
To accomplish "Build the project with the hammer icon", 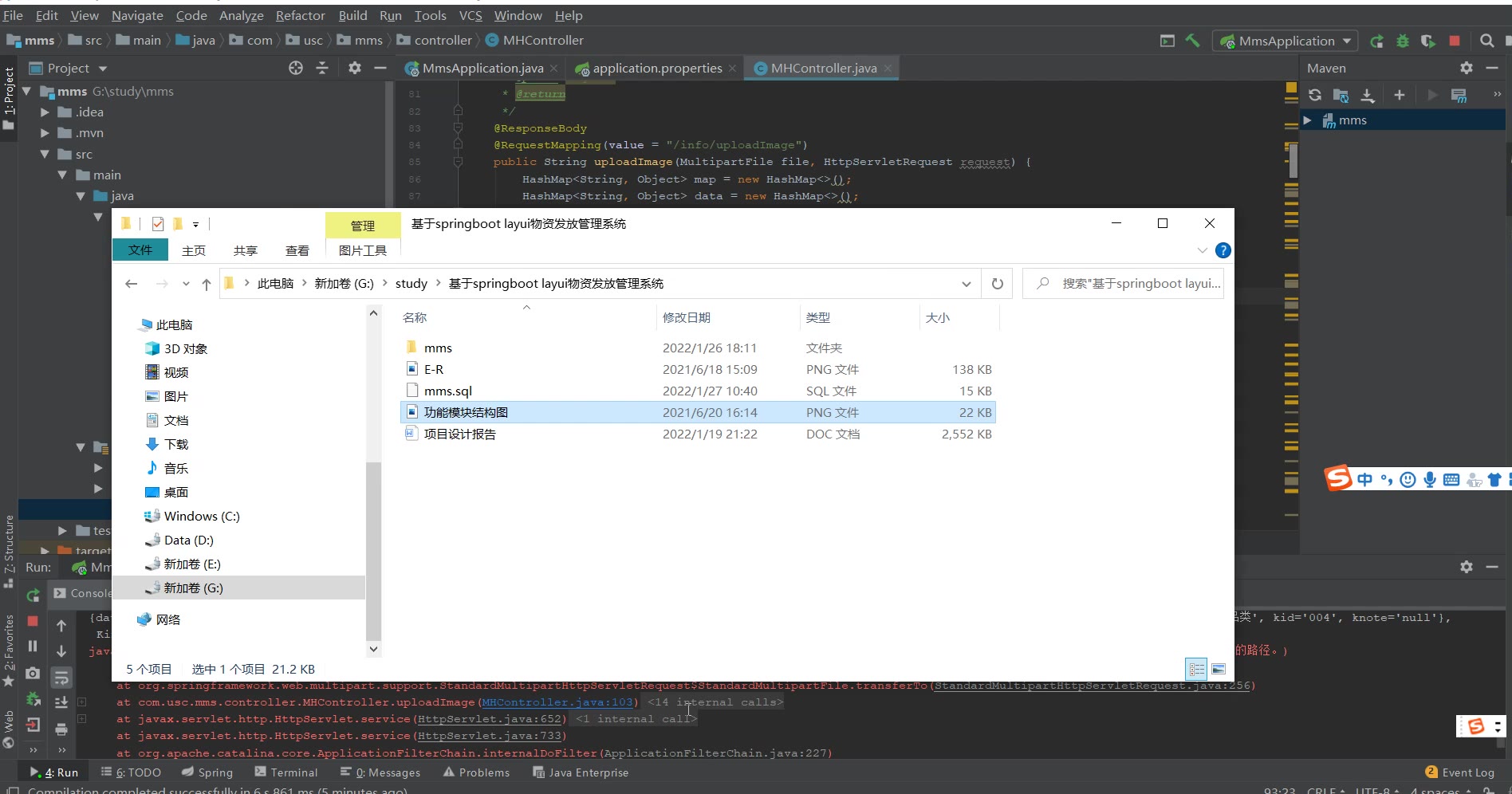I will point(1193,41).
